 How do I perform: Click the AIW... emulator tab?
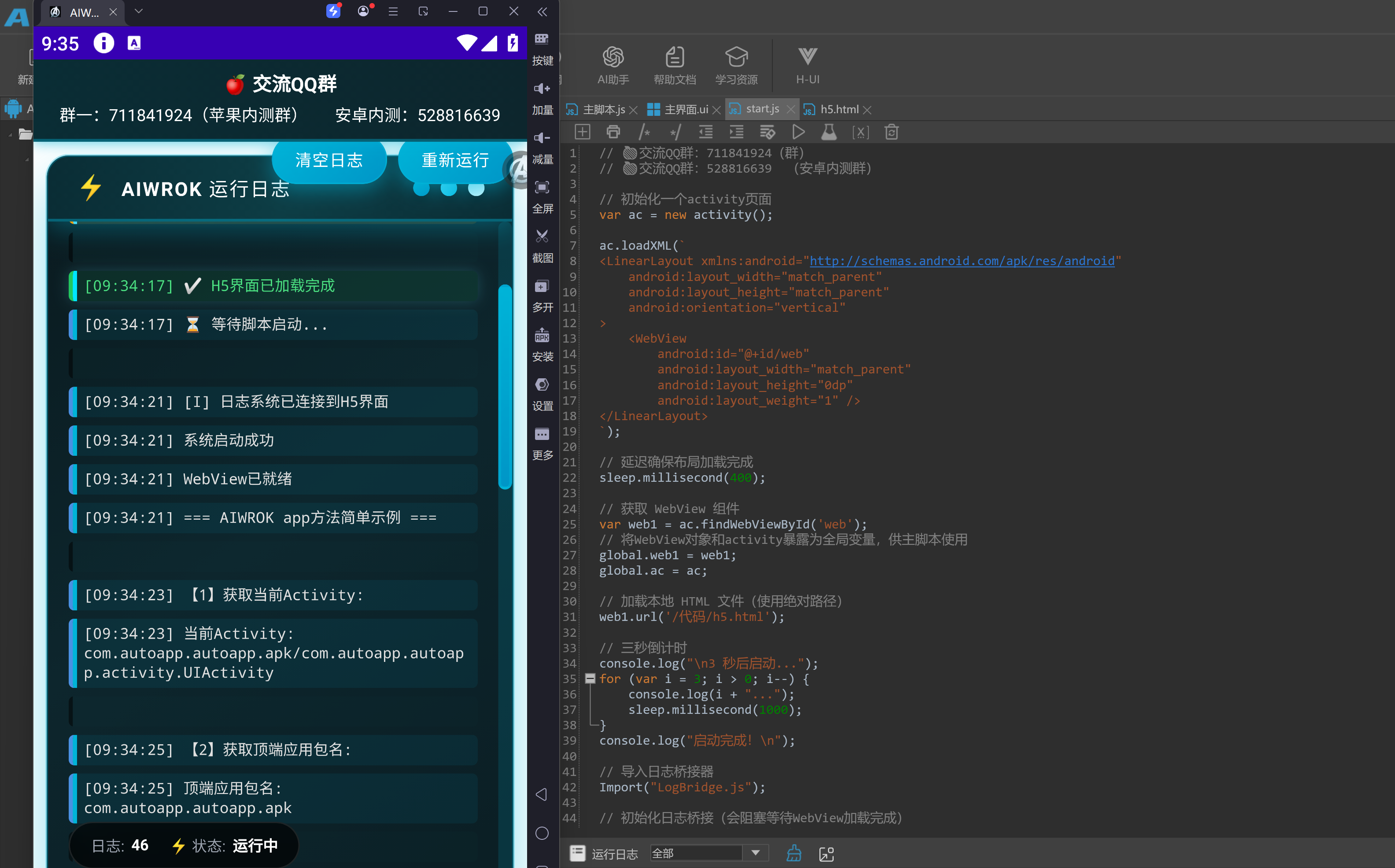[x=84, y=12]
